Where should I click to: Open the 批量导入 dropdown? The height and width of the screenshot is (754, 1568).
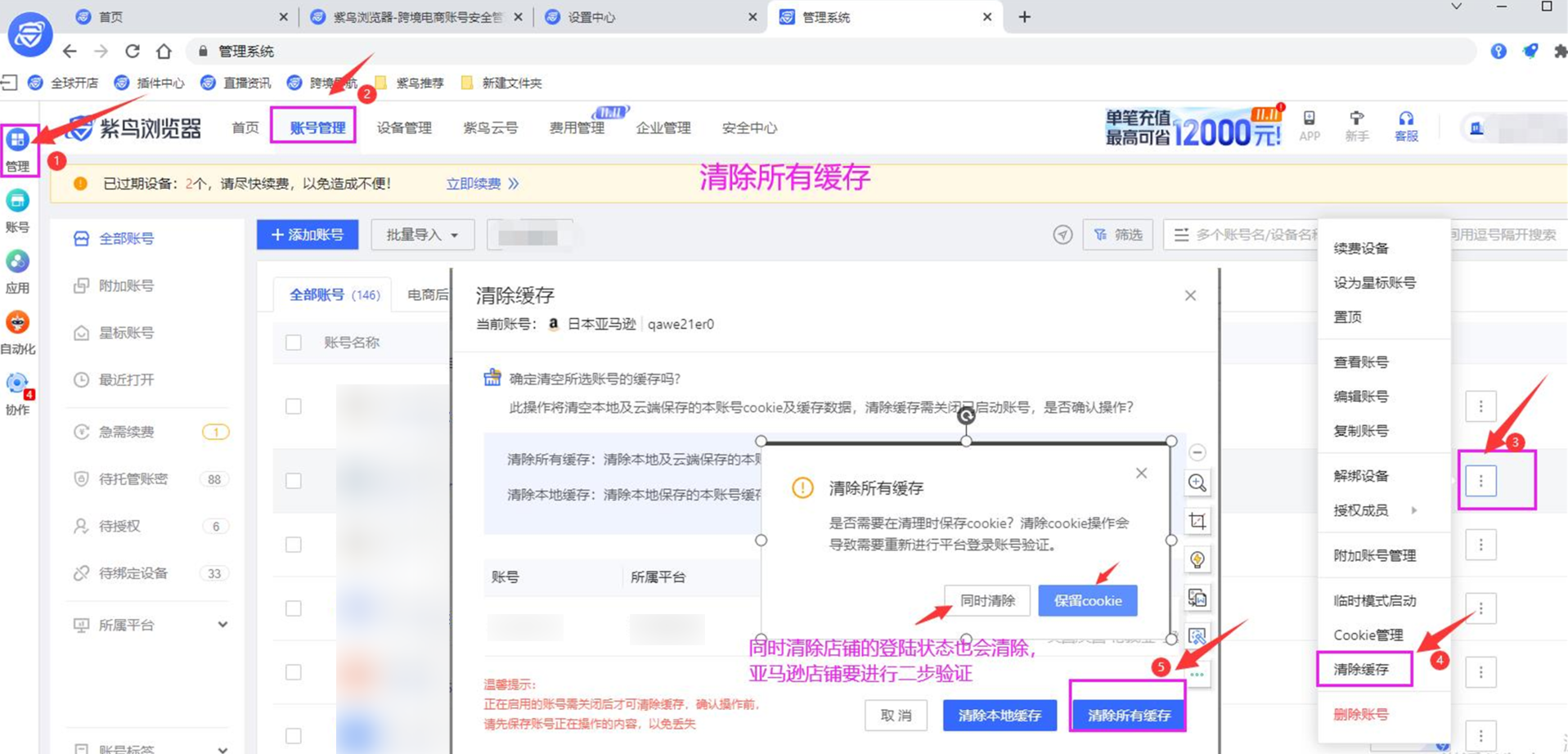[x=422, y=235]
